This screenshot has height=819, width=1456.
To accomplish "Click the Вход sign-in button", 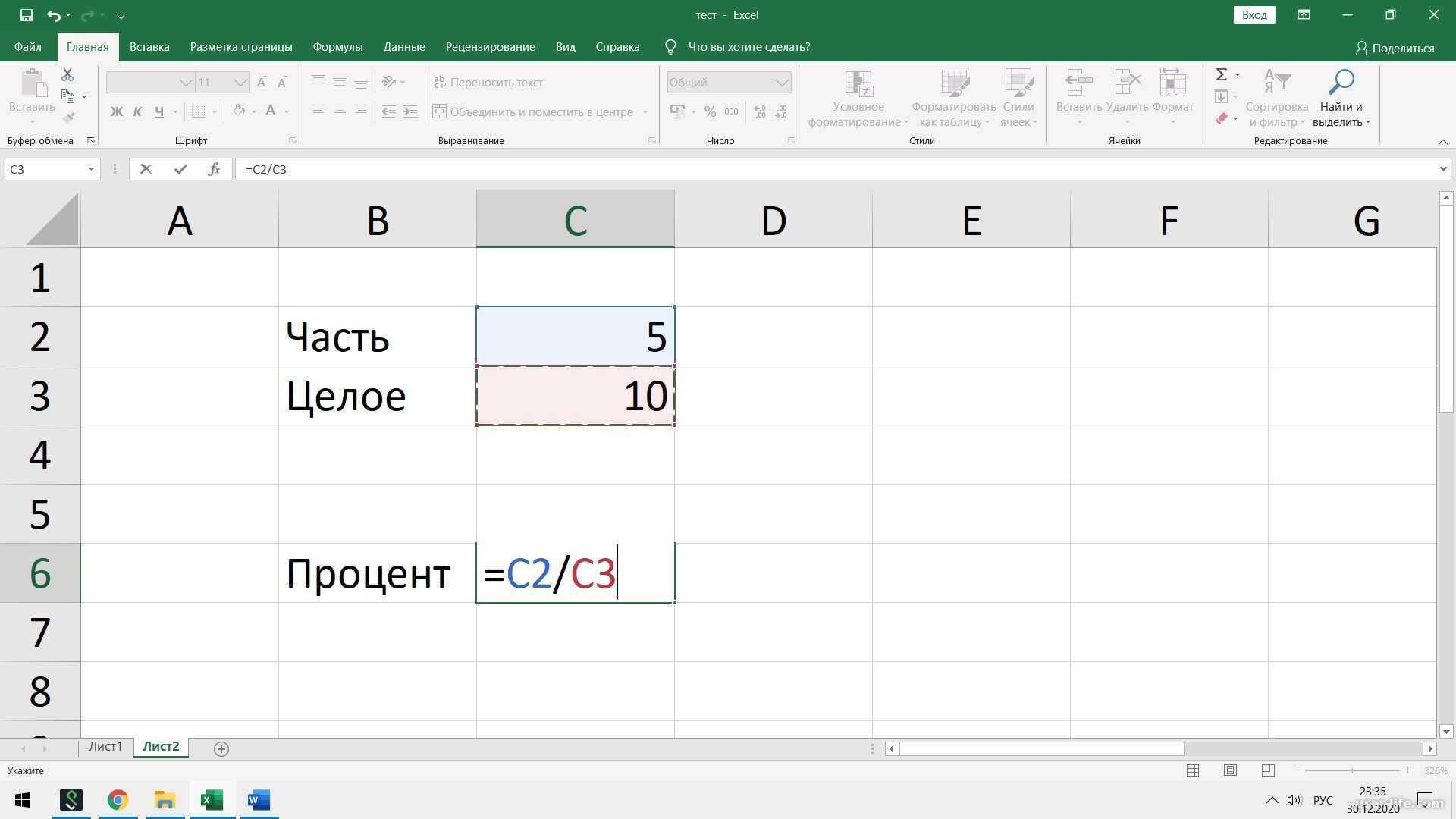I will coord(1254,14).
